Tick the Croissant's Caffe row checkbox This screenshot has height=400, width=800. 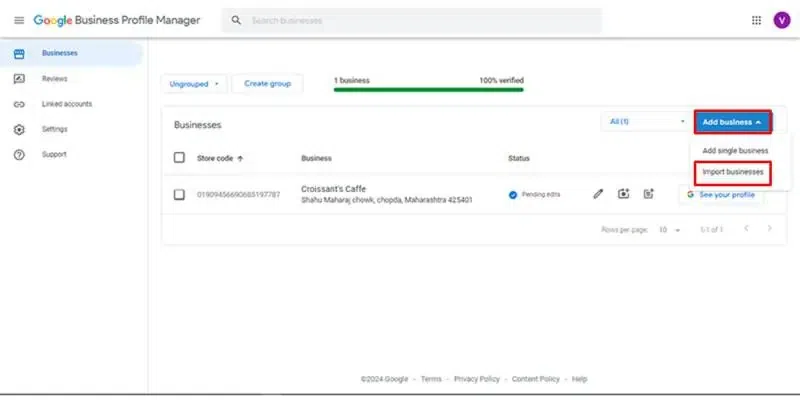179,194
